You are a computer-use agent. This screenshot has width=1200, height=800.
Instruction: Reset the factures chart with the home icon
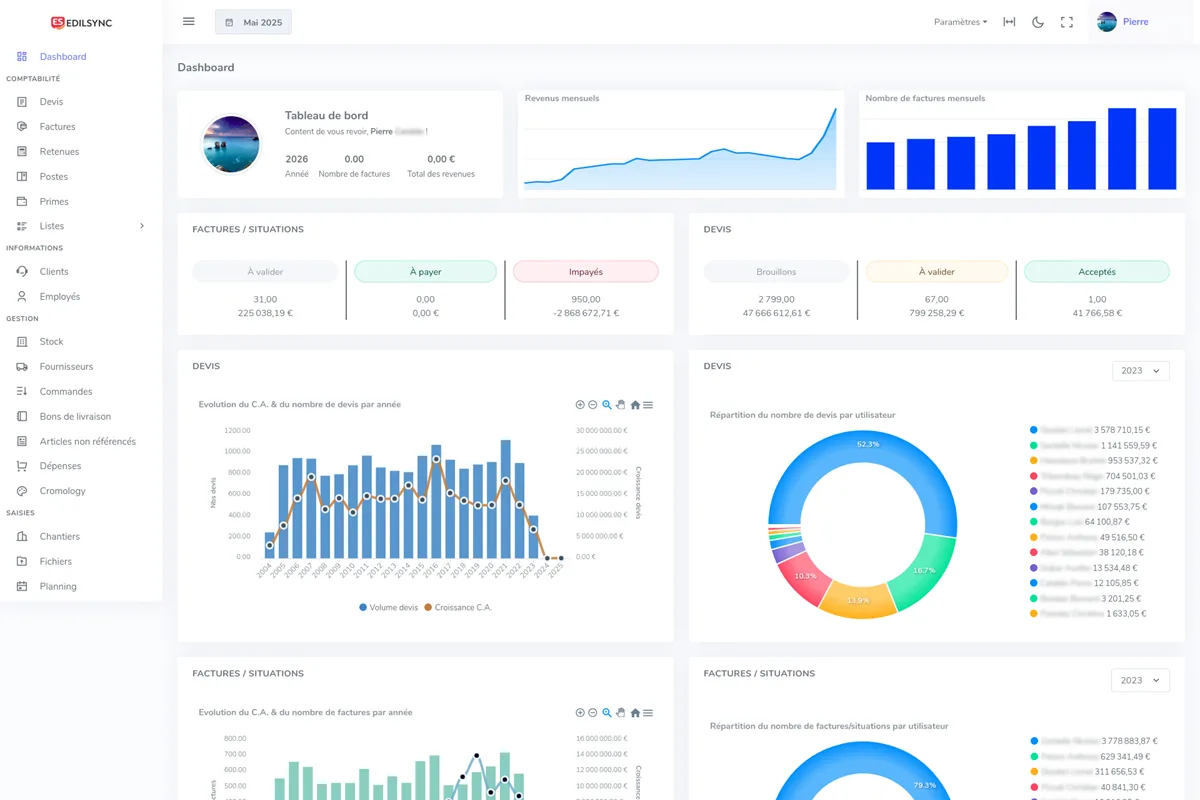pos(635,712)
